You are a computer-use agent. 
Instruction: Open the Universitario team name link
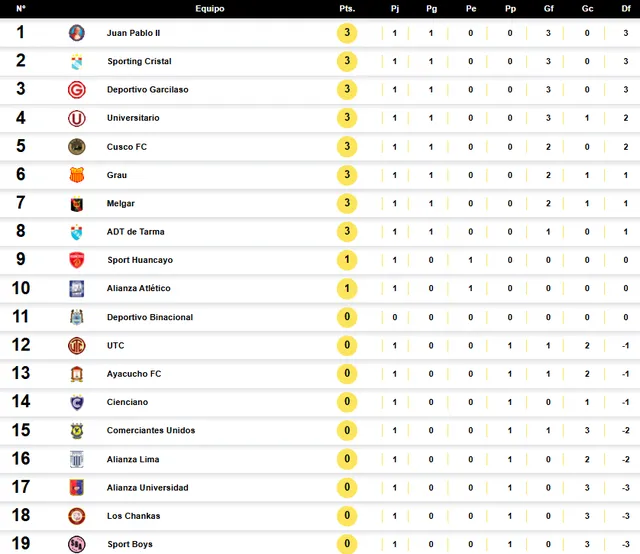(x=133, y=118)
